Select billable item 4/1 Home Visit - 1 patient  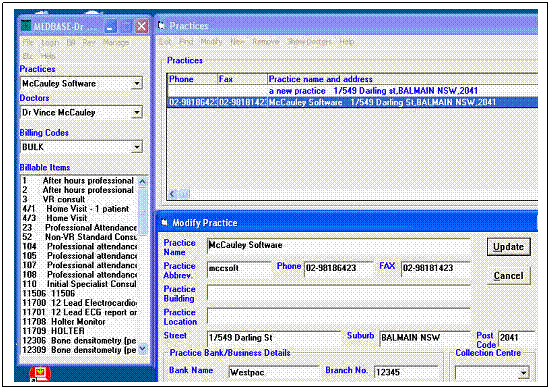point(79,209)
